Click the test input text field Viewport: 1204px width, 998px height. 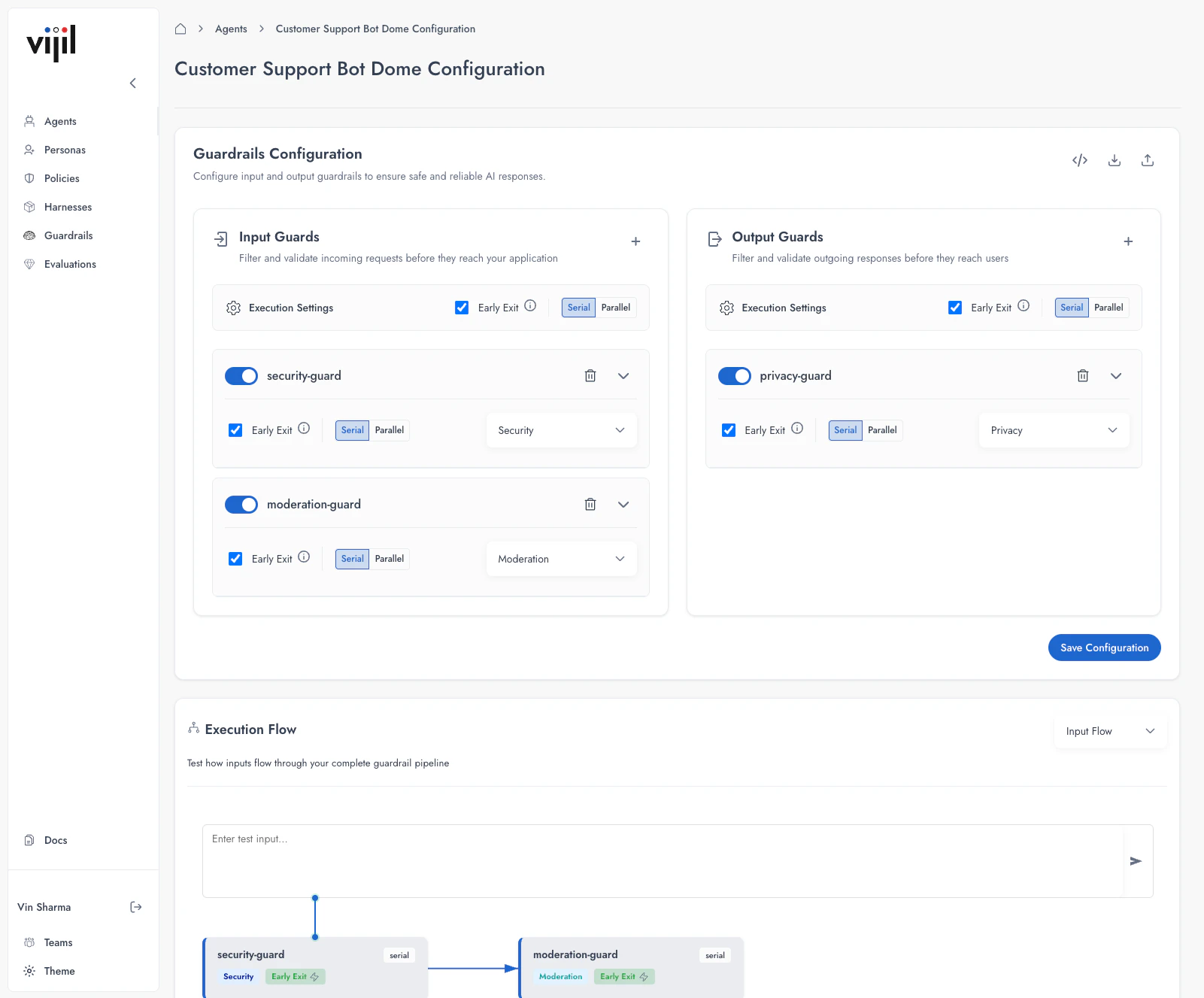(663, 861)
